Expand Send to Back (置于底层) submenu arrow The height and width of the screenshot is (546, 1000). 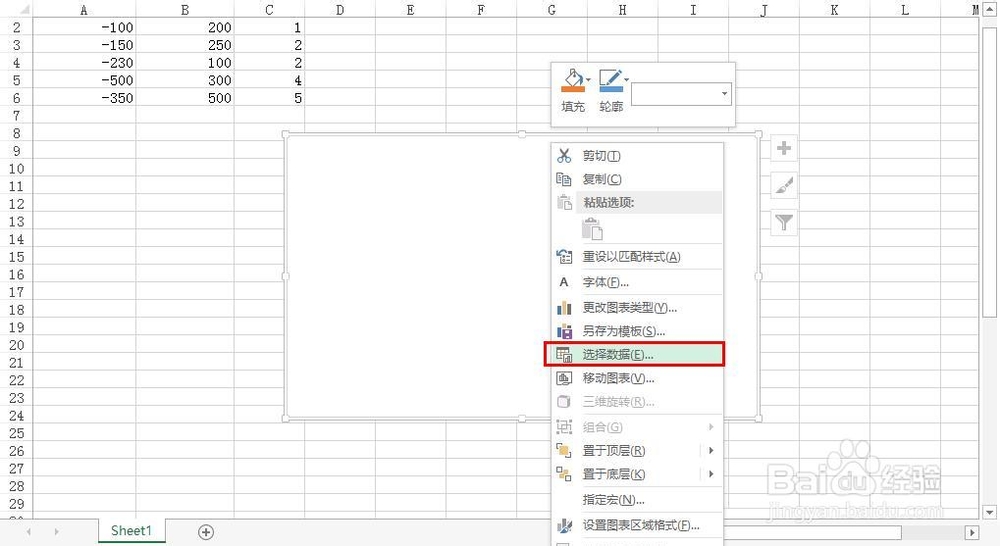[711, 474]
